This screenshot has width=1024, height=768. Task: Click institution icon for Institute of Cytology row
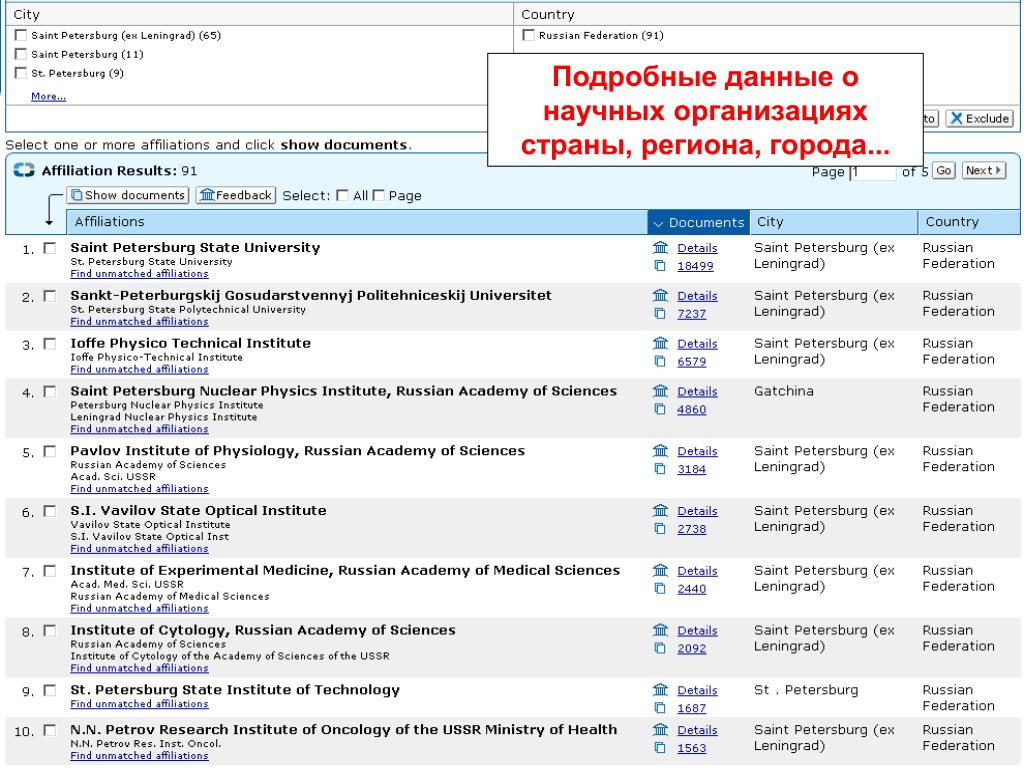click(660, 630)
